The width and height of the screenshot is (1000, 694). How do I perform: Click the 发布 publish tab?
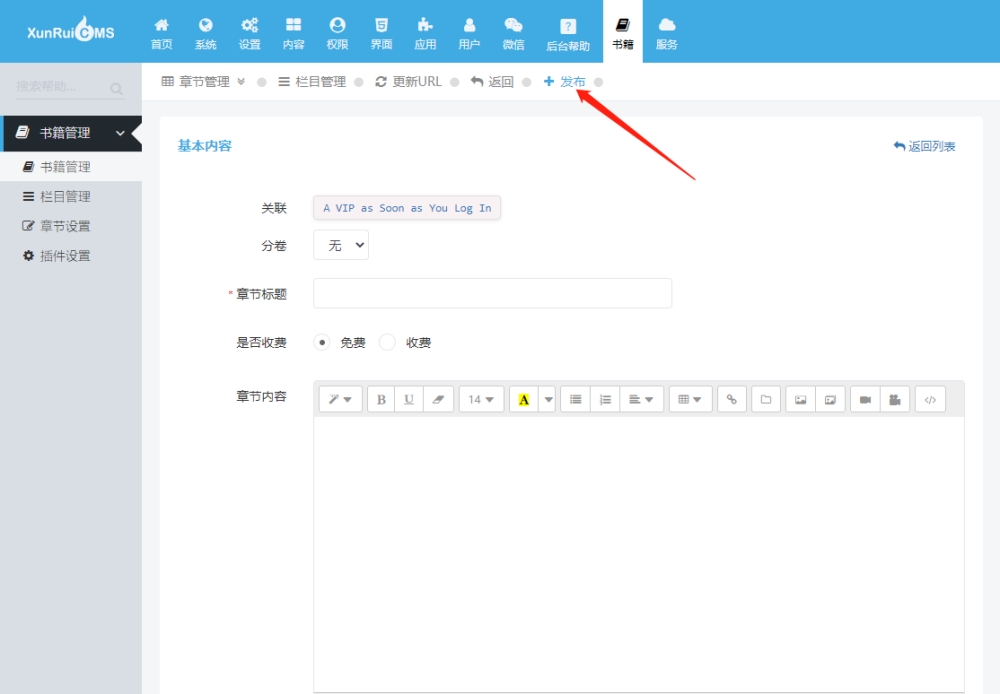(564, 82)
